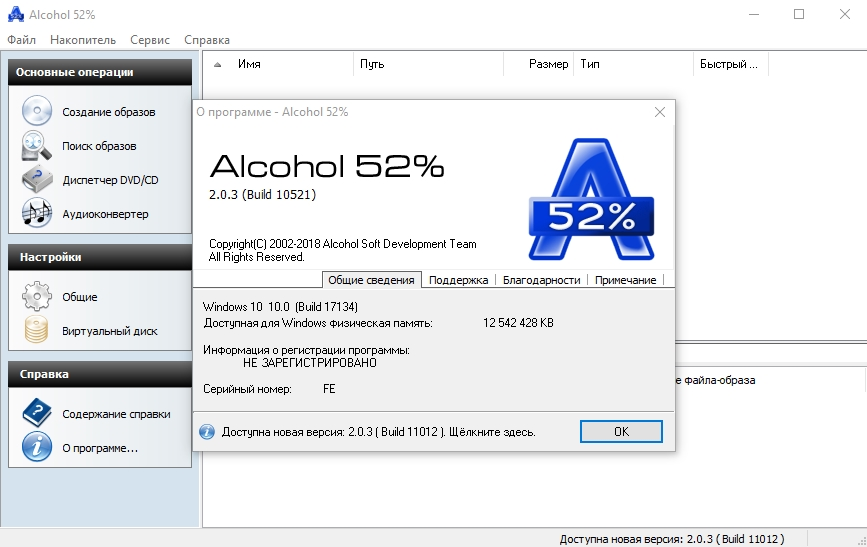Screen dimensions: 867x547
Task: Open the Файл menu
Action: pos(22,40)
